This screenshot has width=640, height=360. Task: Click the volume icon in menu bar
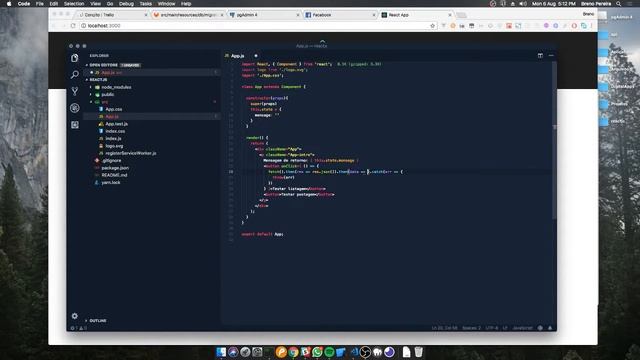coord(523,4)
